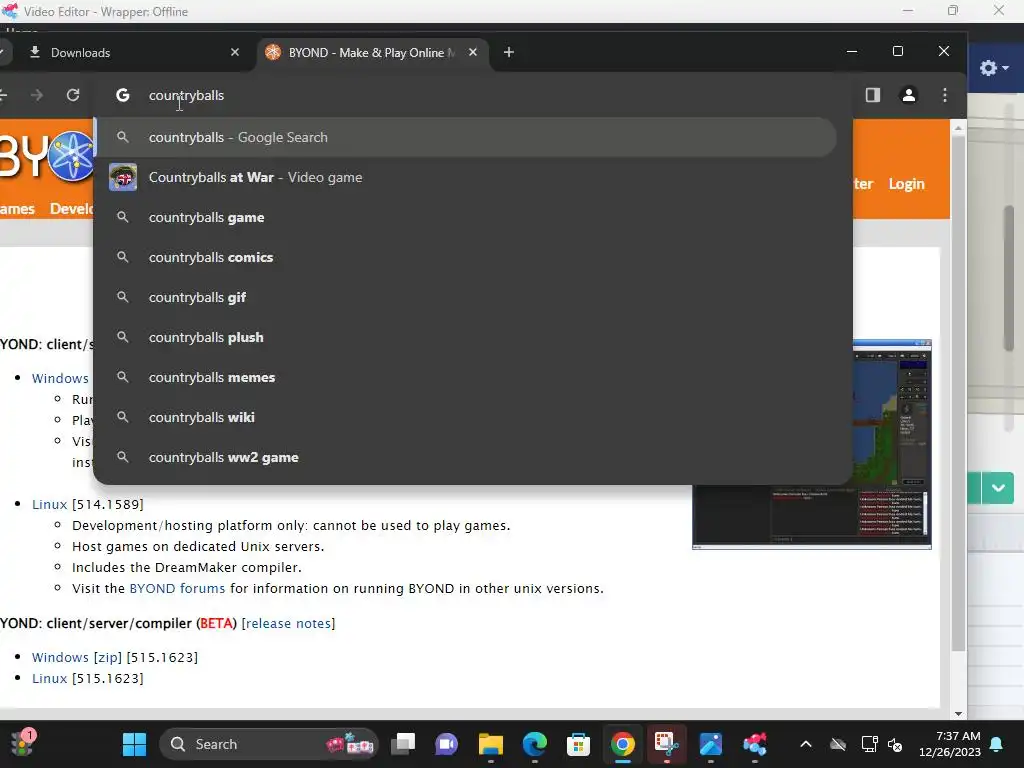Open a new tab with plus button
This screenshot has width=1024, height=768.
tap(509, 52)
